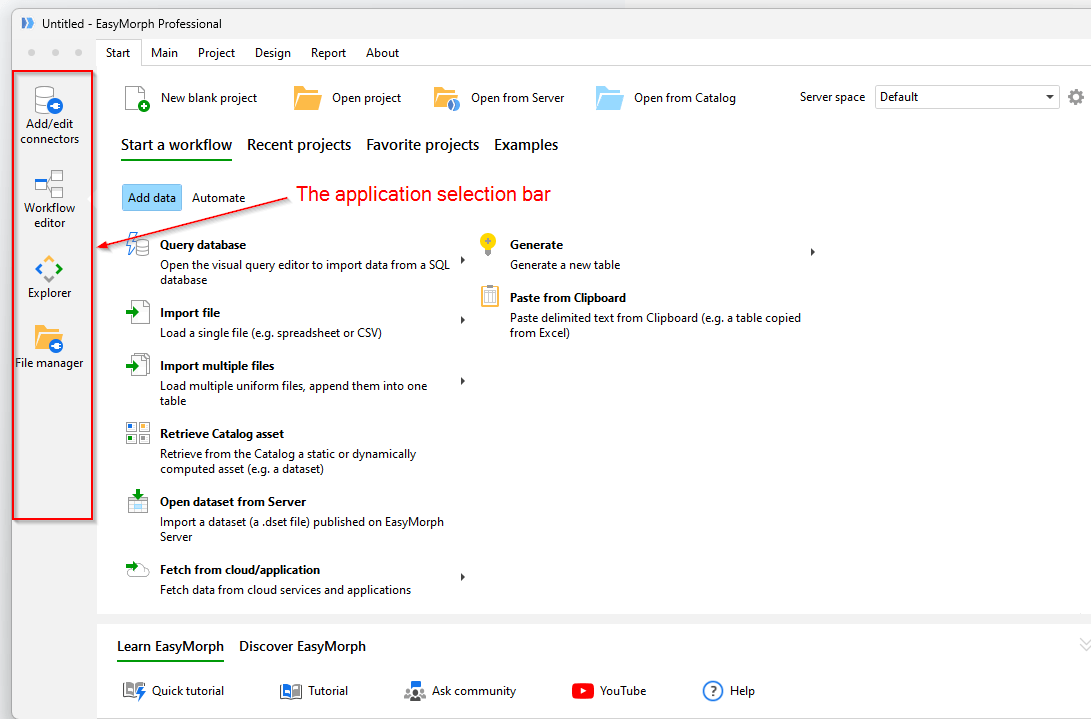Open the Design ribbon tab
The image size is (1091, 719).
(x=273, y=53)
